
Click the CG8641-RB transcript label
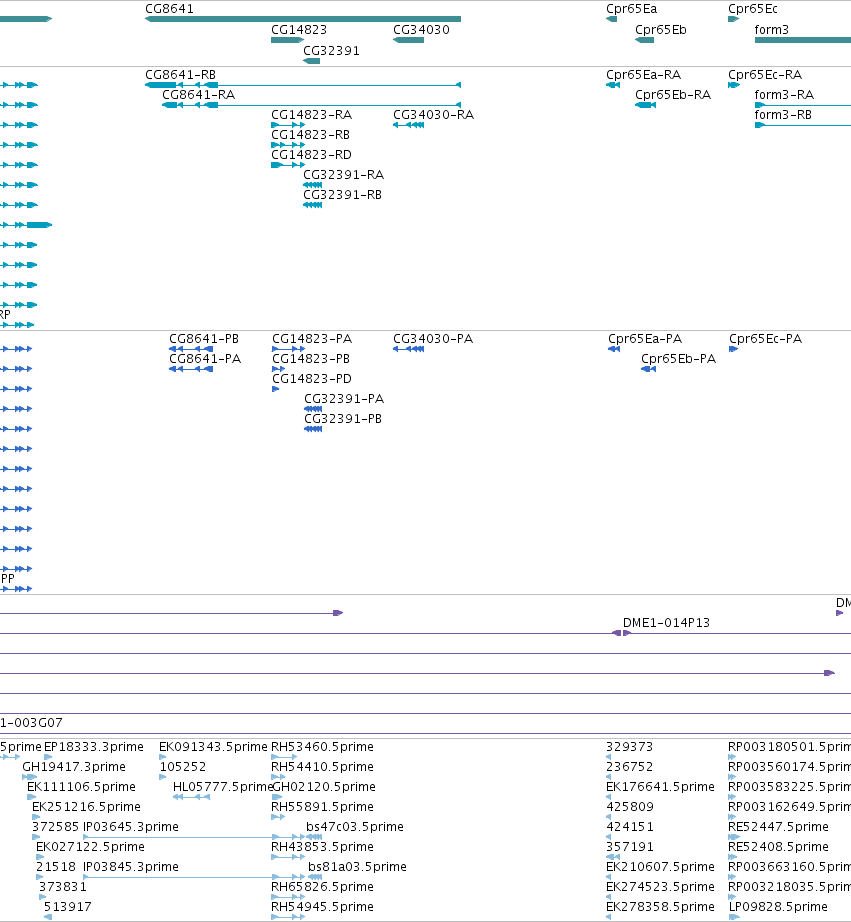click(181, 75)
